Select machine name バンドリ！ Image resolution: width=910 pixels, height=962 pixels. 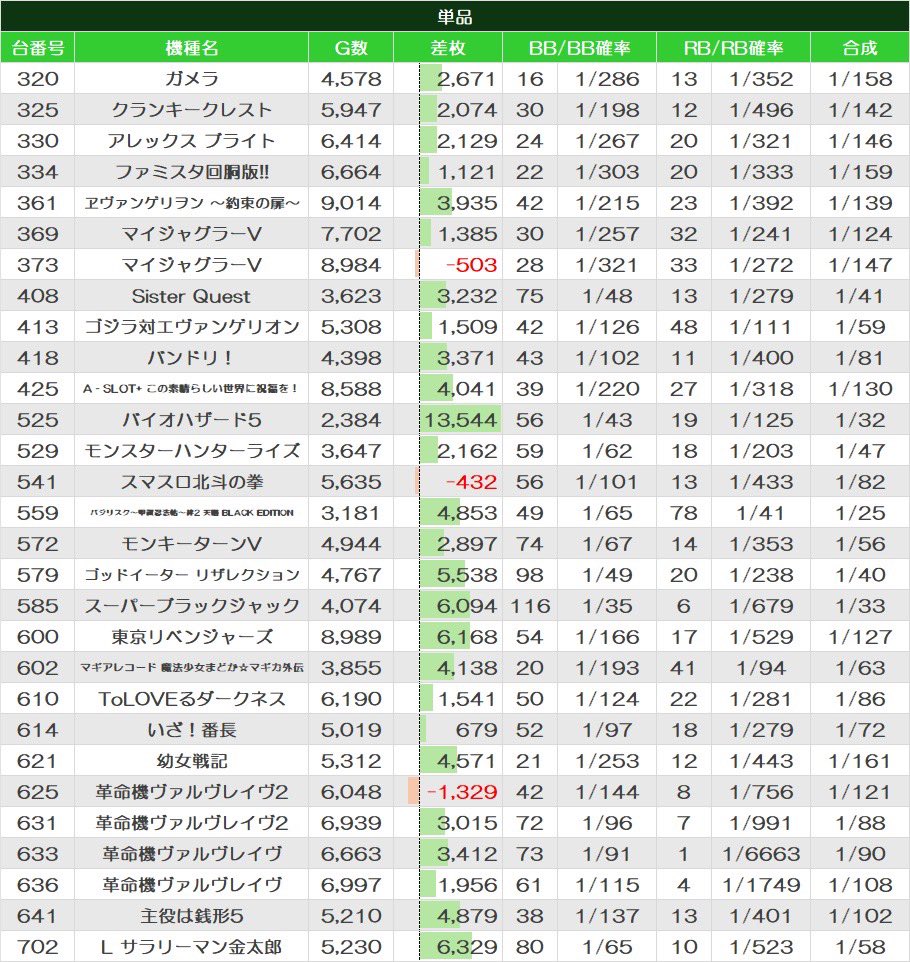click(191, 358)
